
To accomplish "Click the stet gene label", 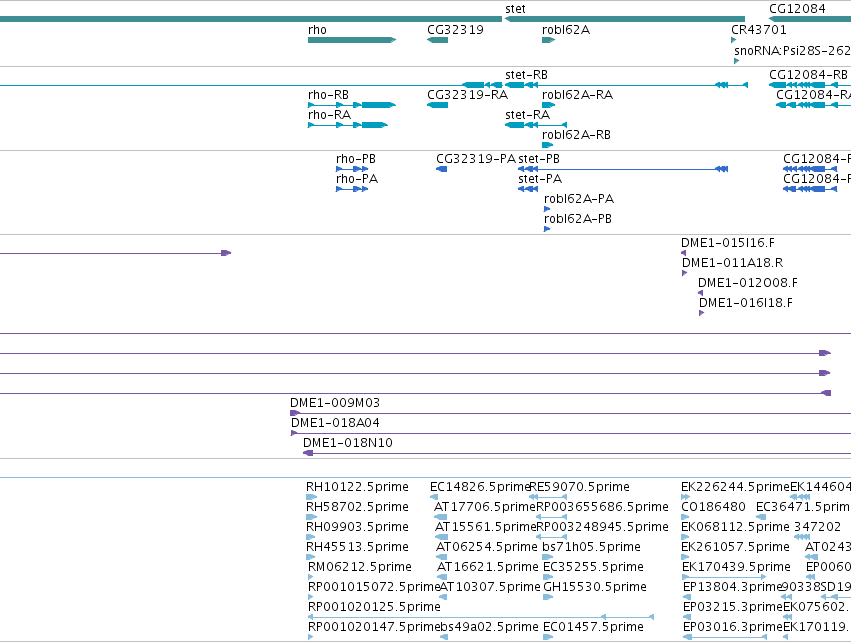I will click(x=515, y=9).
